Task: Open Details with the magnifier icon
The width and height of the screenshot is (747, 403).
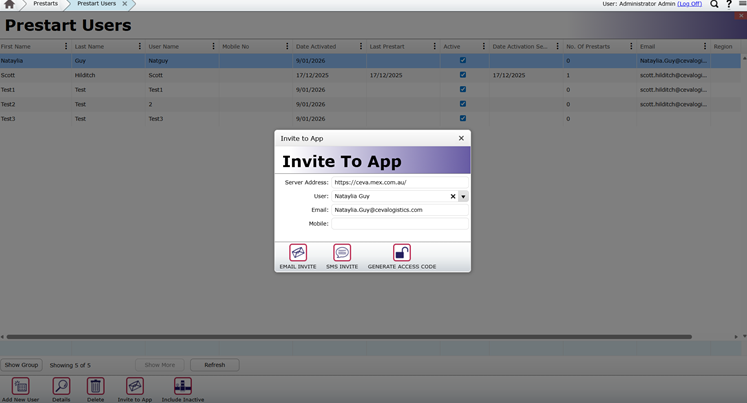Action: tap(61, 386)
